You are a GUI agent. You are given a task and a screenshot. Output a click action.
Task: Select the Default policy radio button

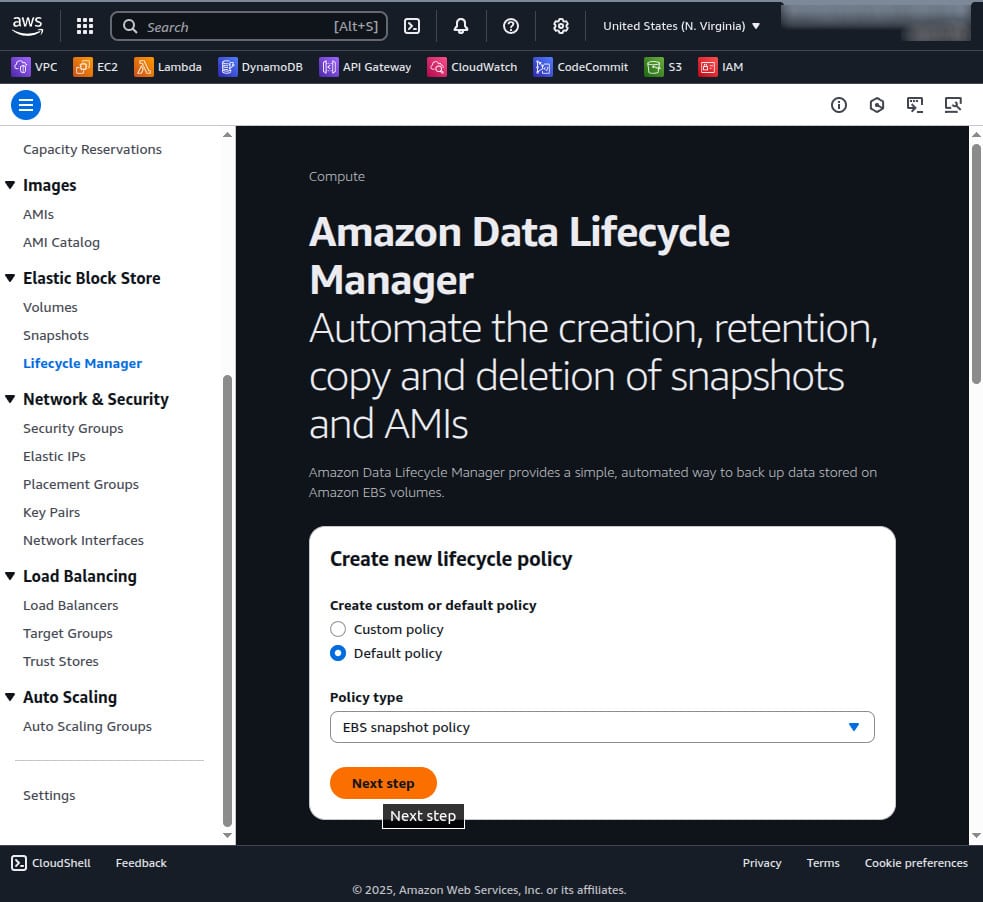point(338,653)
